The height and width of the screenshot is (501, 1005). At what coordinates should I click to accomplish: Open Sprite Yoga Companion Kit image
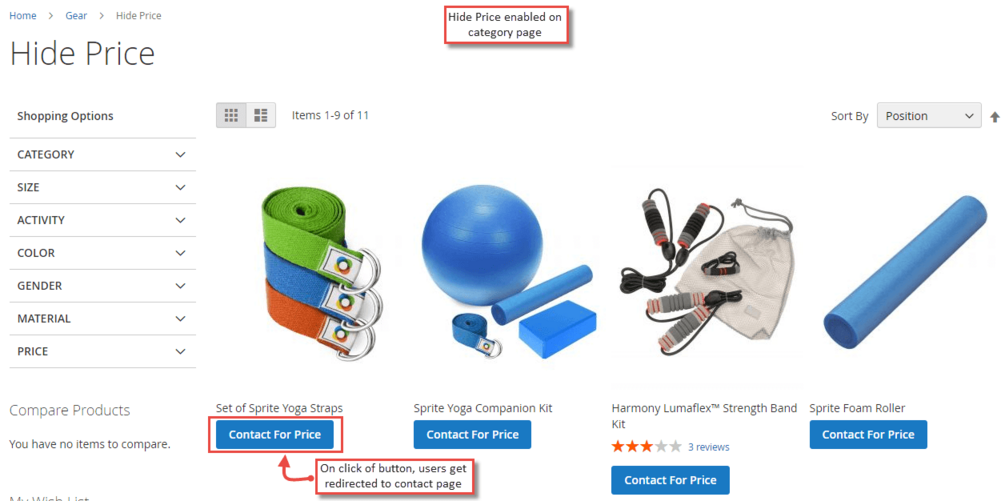coord(510,277)
